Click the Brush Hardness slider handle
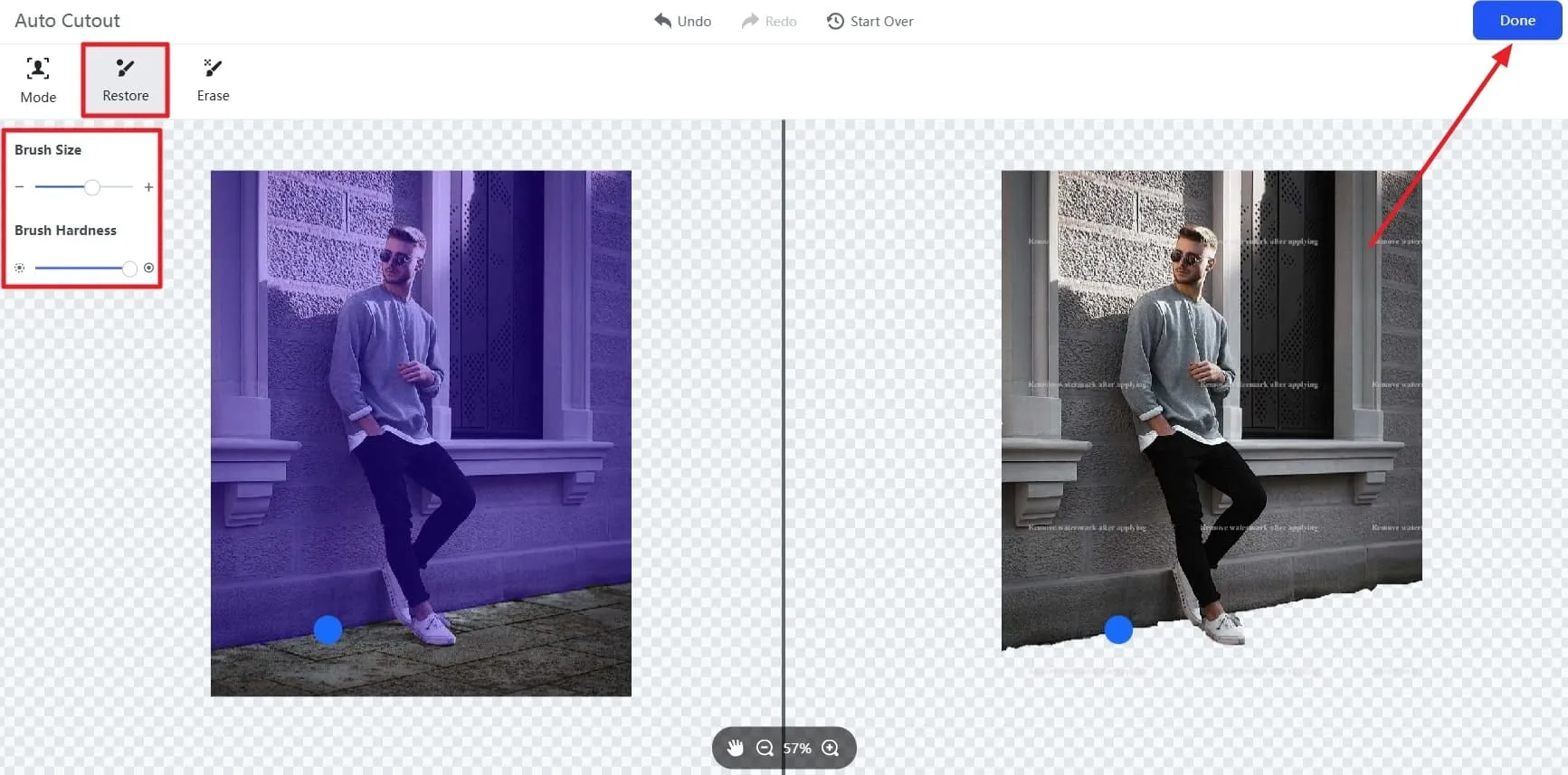This screenshot has height=775, width=1568. [x=129, y=268]
